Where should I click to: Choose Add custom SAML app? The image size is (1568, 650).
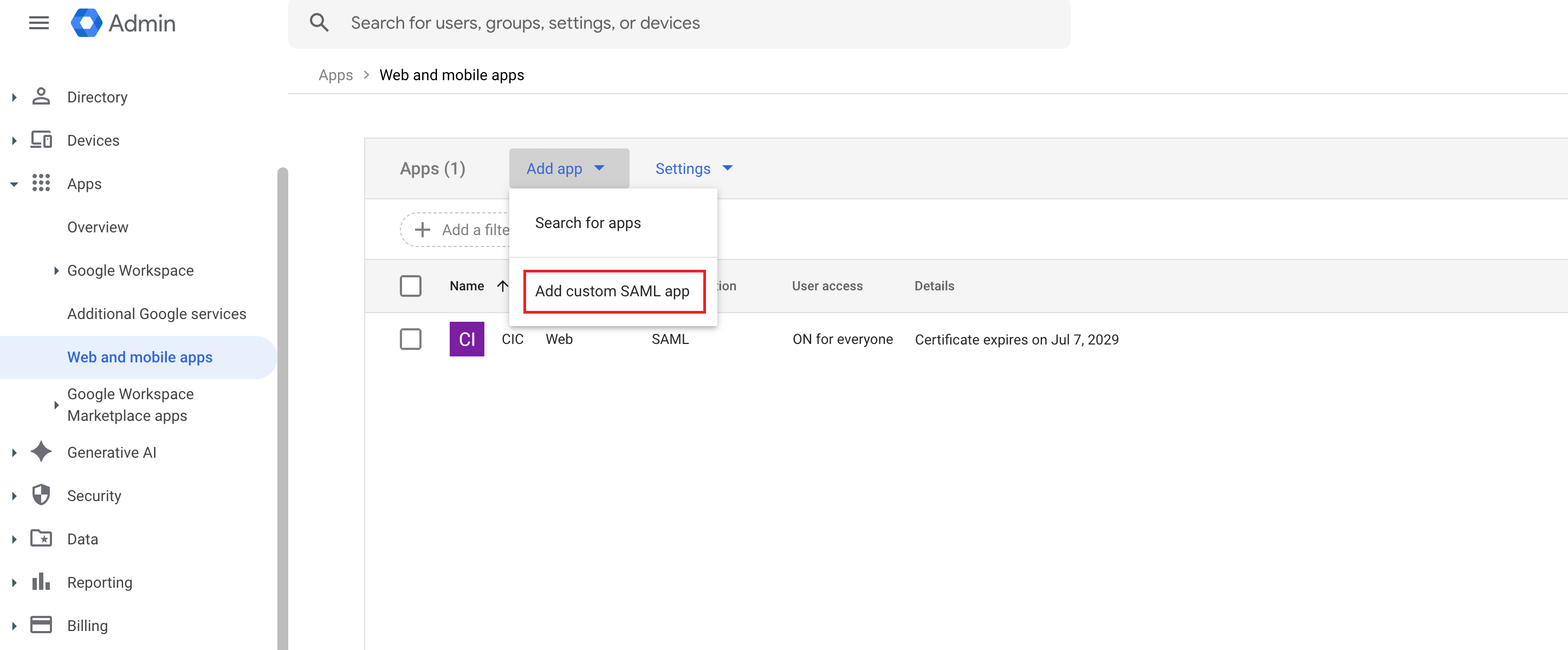[x=612, y=291]
